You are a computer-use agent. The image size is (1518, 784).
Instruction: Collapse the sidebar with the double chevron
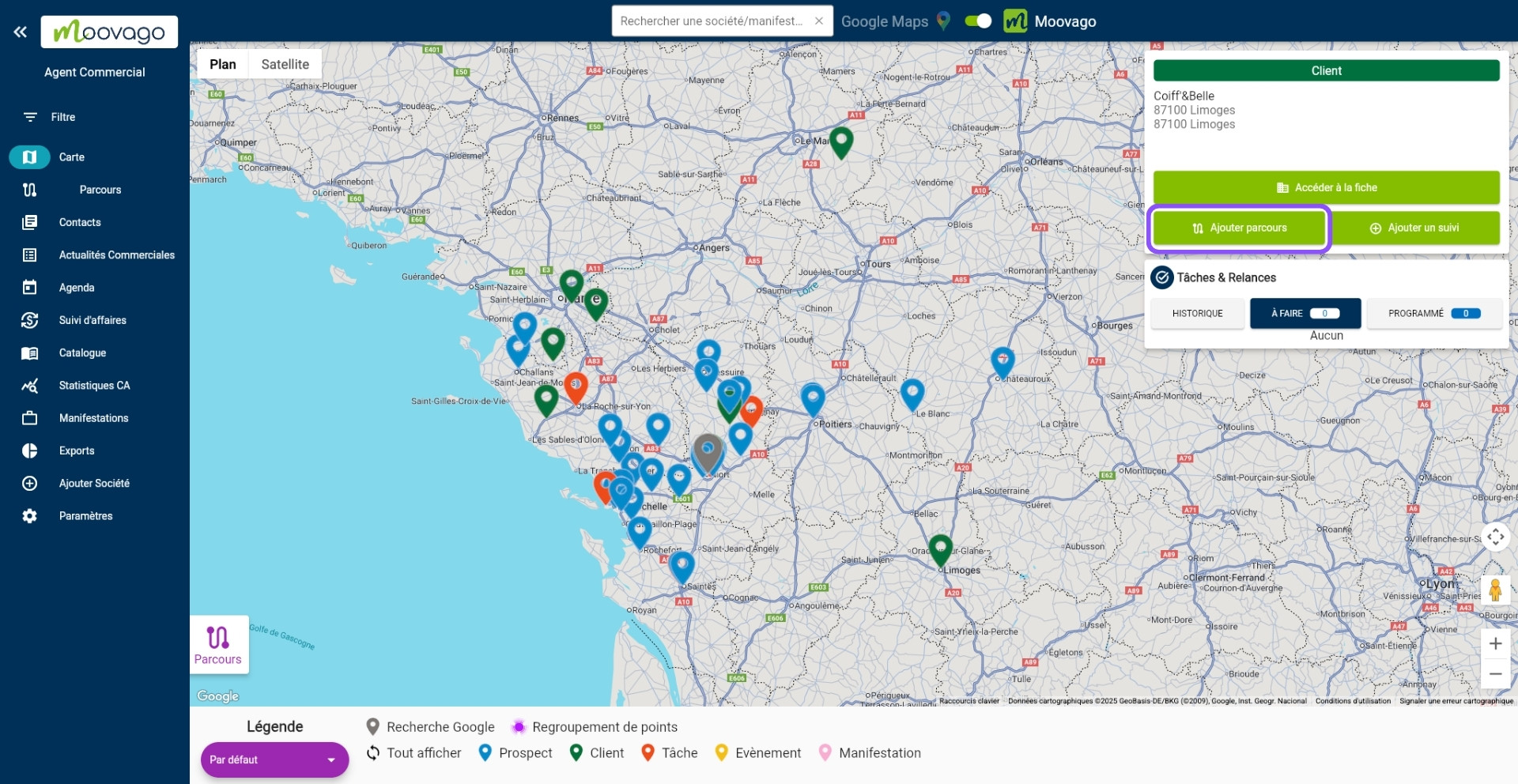pos(20,32)
